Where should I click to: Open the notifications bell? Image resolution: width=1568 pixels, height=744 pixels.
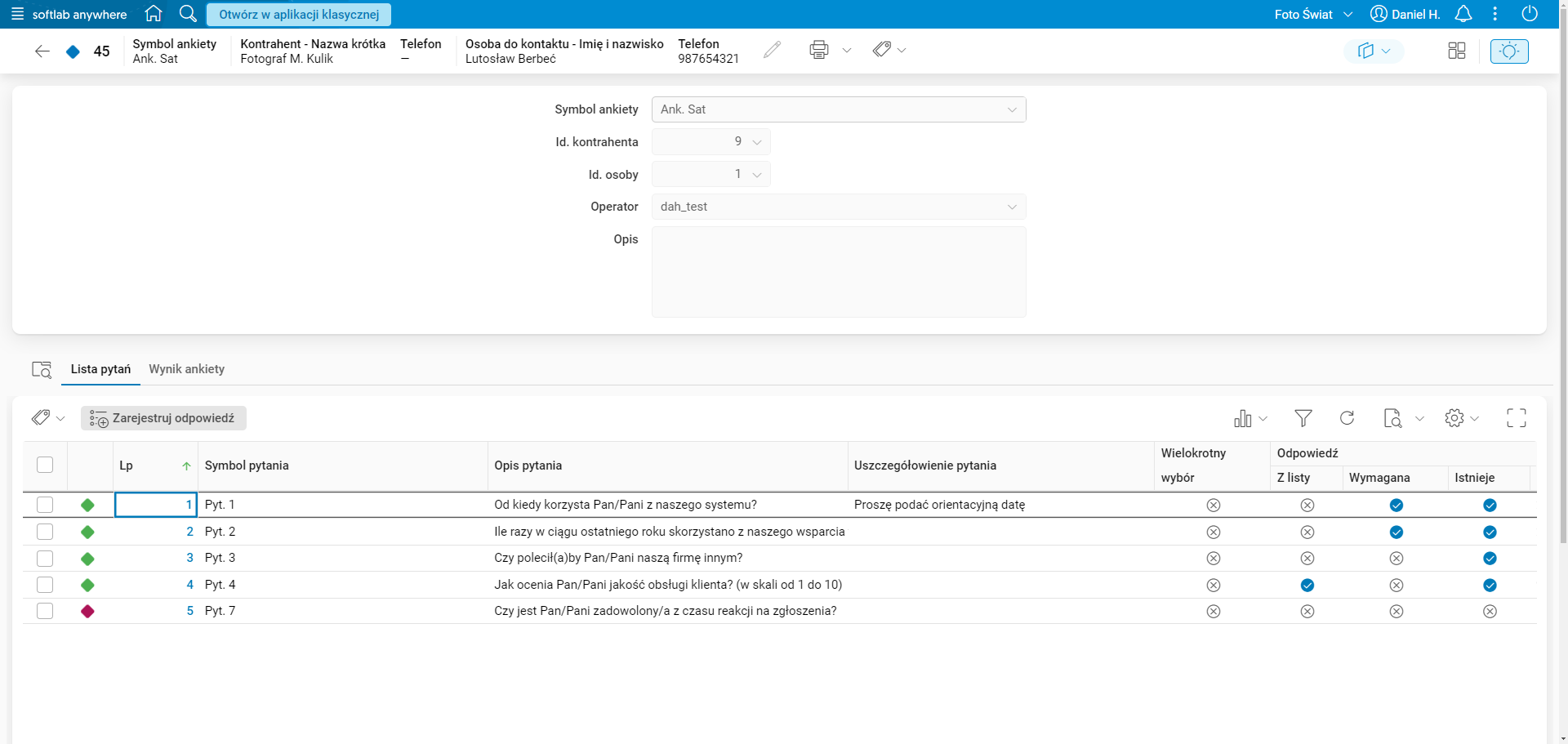[x=1463, y=14]
